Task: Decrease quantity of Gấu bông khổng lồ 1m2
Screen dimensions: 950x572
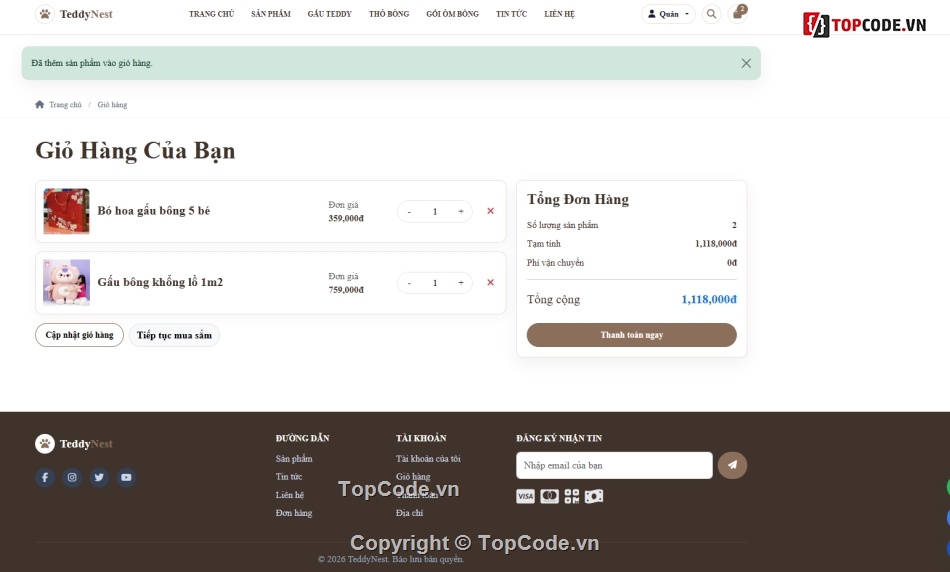Action: 410,283
